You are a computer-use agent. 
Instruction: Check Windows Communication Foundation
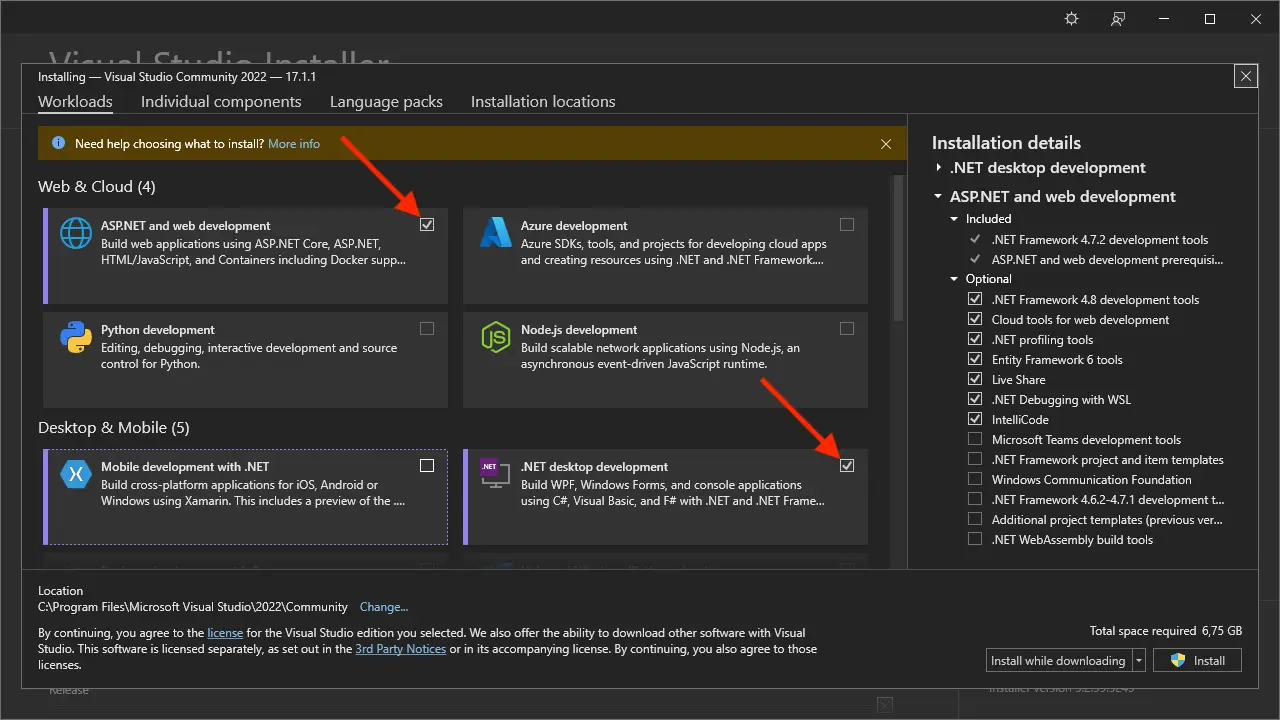click(975, 480)
